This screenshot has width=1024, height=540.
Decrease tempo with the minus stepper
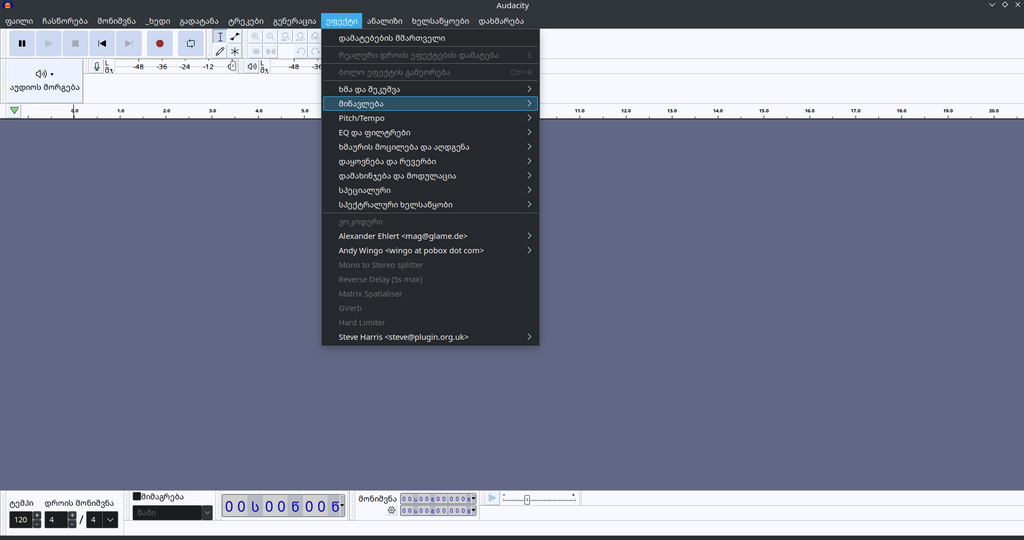click(x=37, y=524)
